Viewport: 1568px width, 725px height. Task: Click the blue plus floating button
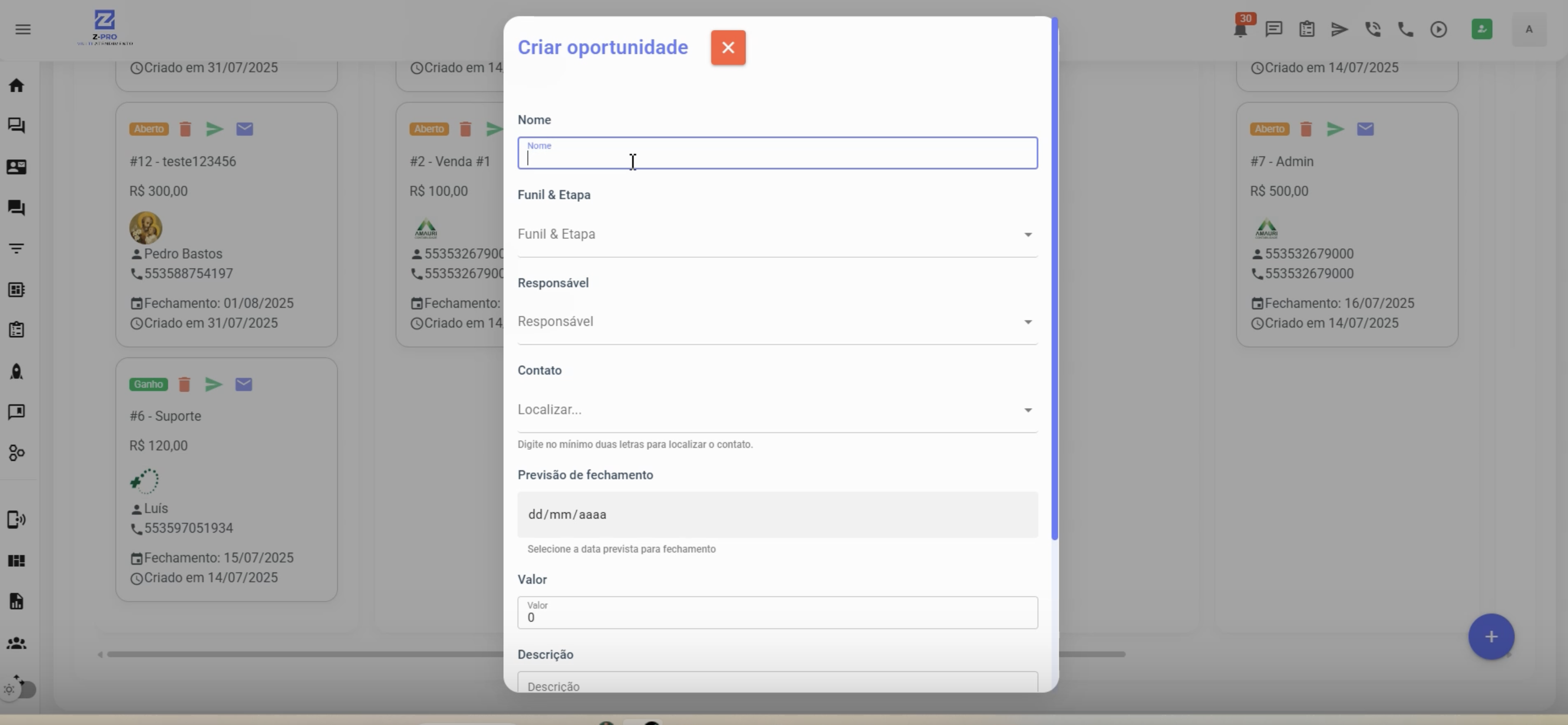click(x=1491, y=637)
